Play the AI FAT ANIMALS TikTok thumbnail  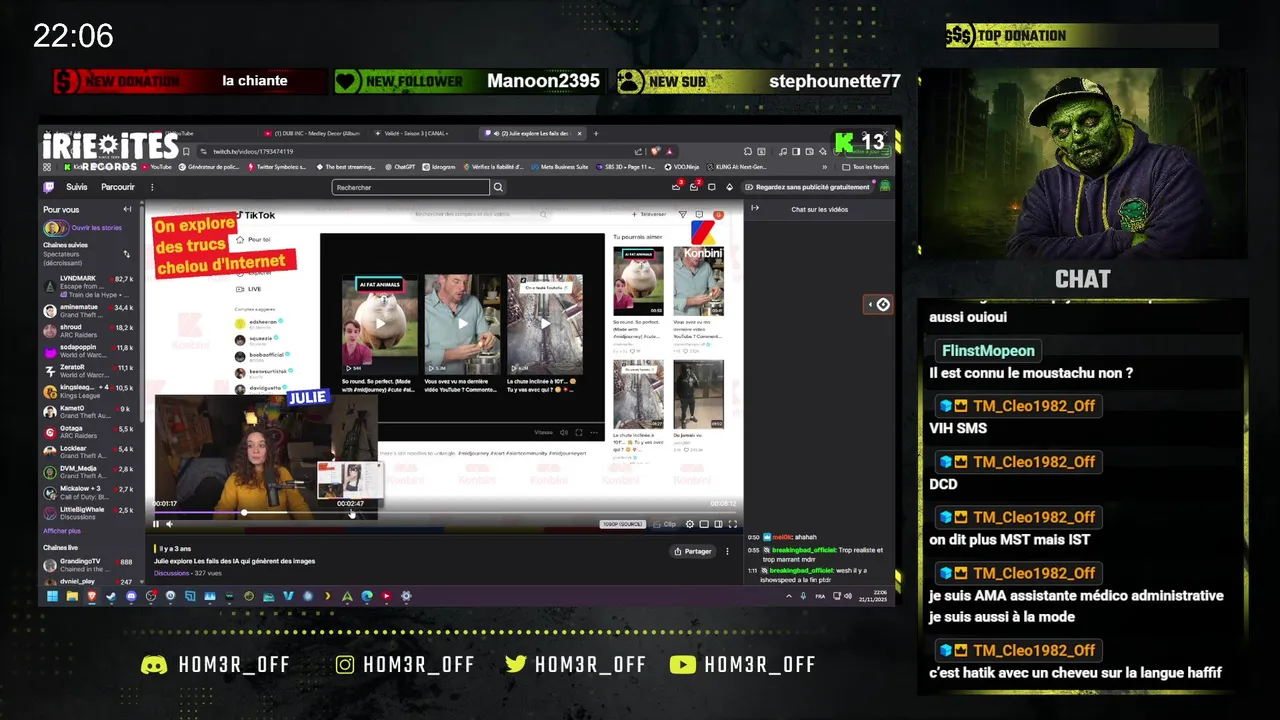tap(379, 323)
